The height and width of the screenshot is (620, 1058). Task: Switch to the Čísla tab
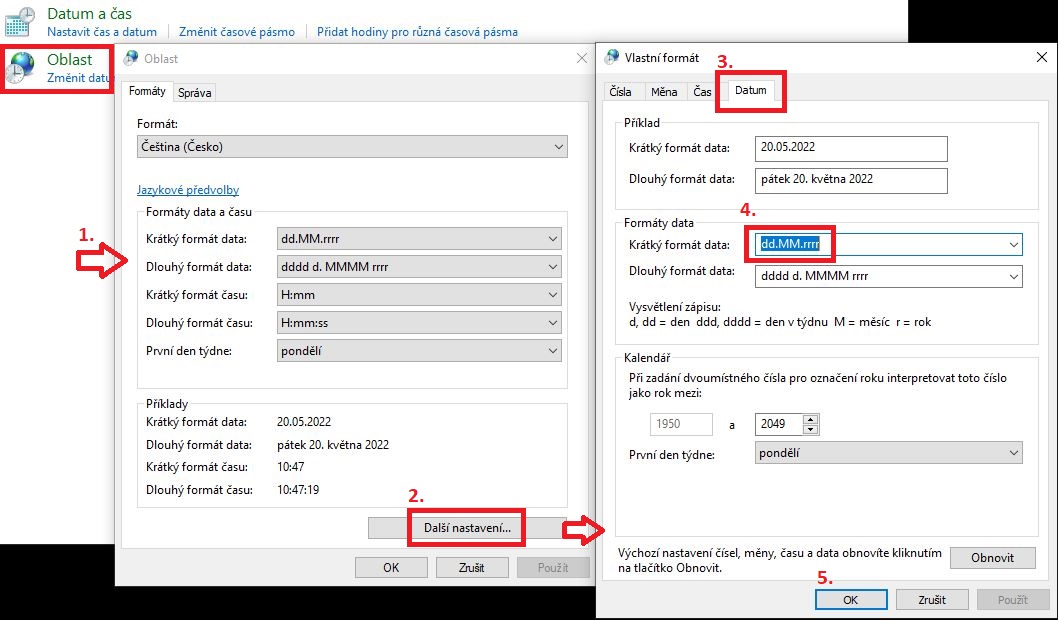(x=620, y=92)
